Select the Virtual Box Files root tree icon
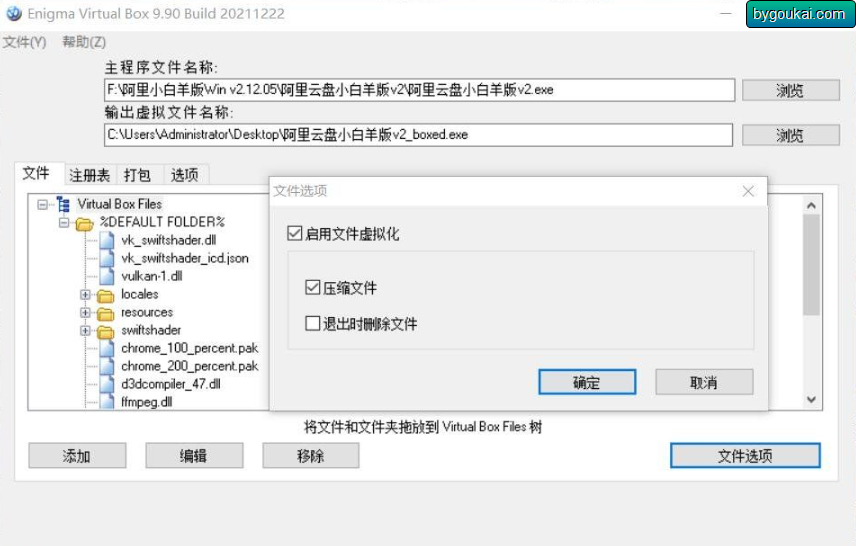Viewport: 856px width, 546px height. coord(63,204)
